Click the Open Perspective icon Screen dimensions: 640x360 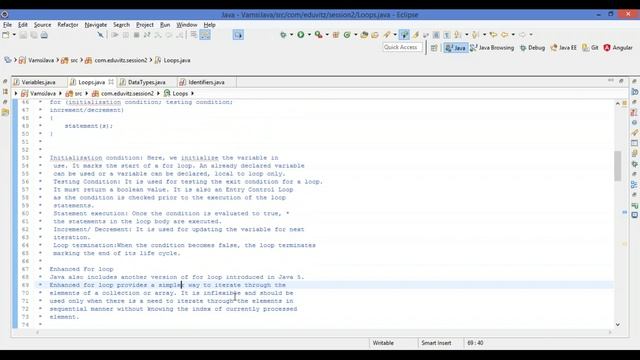pyautogui.click(x=434, y=48)
